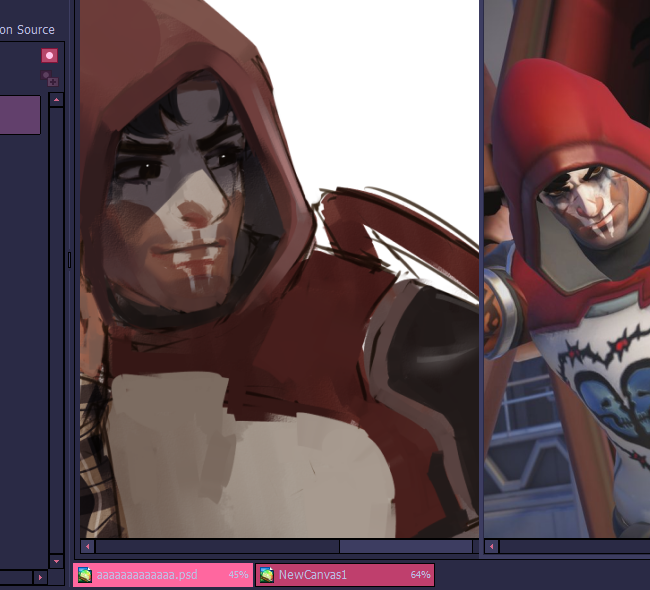Viewport: 650px width, 590px height.
Task: Click the file icon on NewCanvas1 tab
Action: tap(267, 575)
